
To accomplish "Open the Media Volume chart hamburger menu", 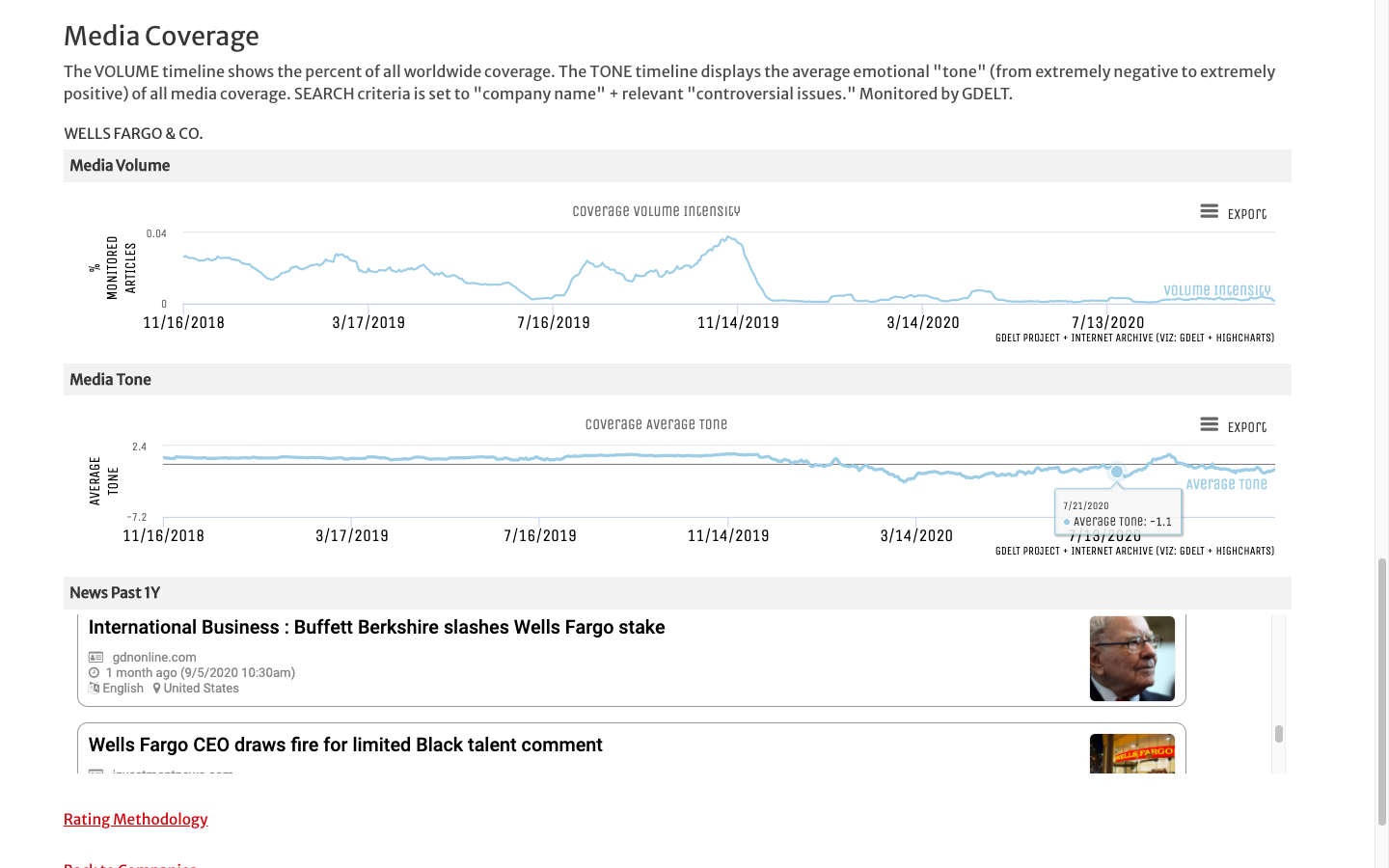I will (1209, 211).
